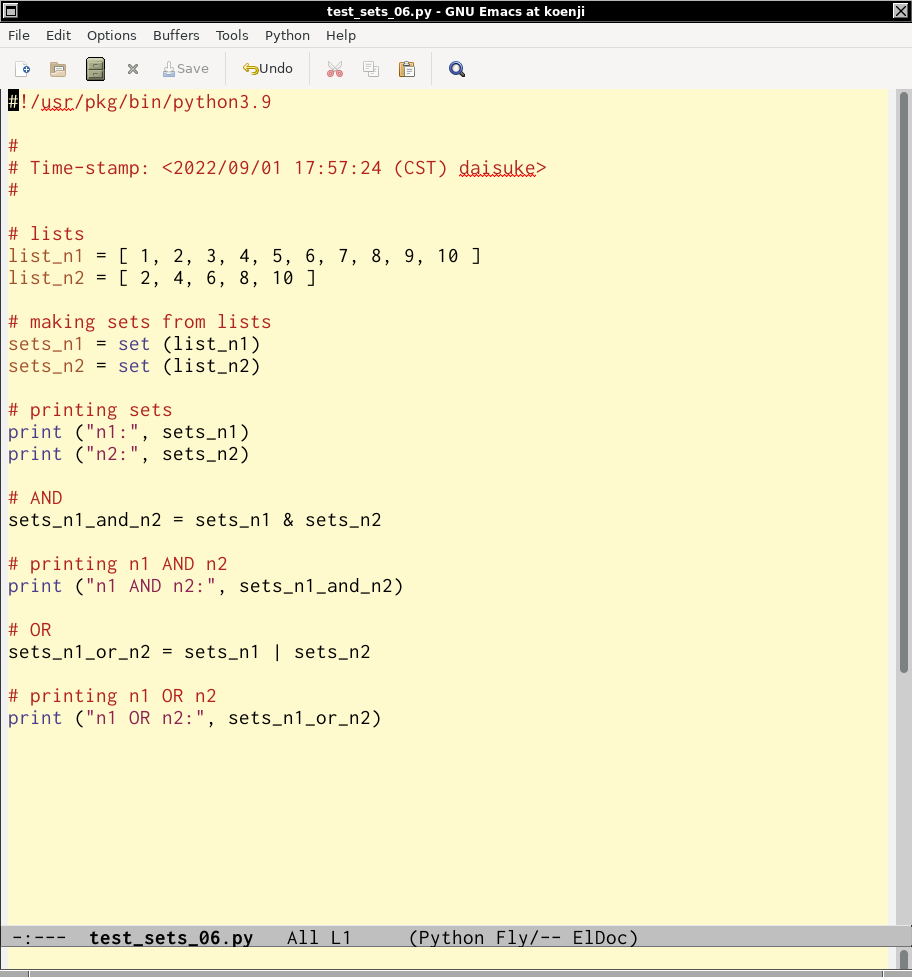The width and height of the screenshot is (912, 977).
Task: Expand the Options menu
Action: coord(111,35)
